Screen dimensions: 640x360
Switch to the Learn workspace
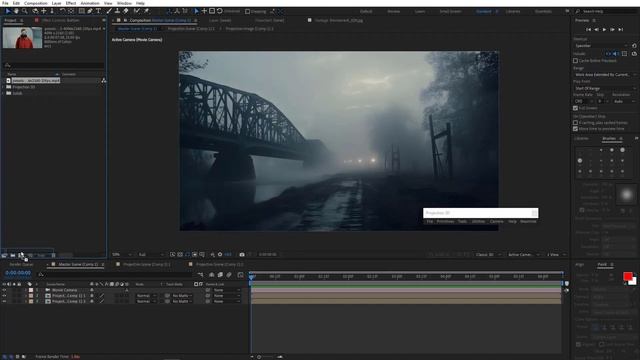(x=420, y=11)
